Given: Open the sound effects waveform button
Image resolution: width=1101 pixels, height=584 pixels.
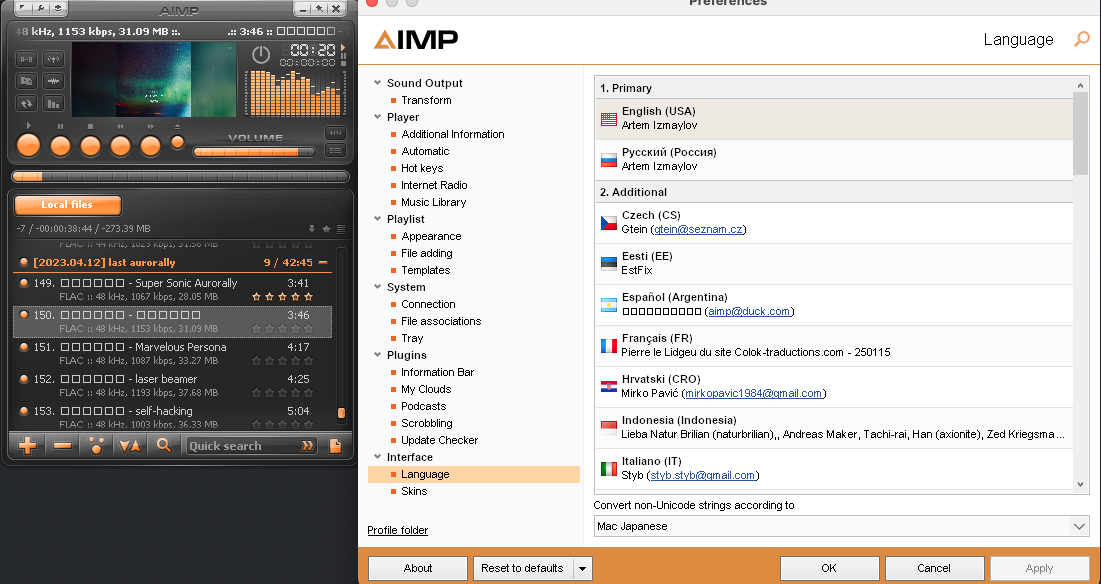Looking at the screenshot, I should pos(53,81).
